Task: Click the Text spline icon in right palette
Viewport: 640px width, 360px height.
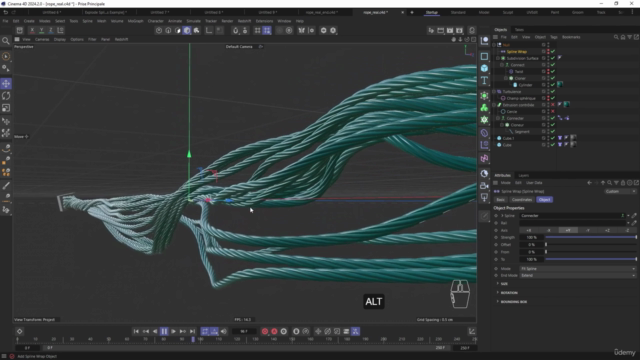Action: coord(484,80)
